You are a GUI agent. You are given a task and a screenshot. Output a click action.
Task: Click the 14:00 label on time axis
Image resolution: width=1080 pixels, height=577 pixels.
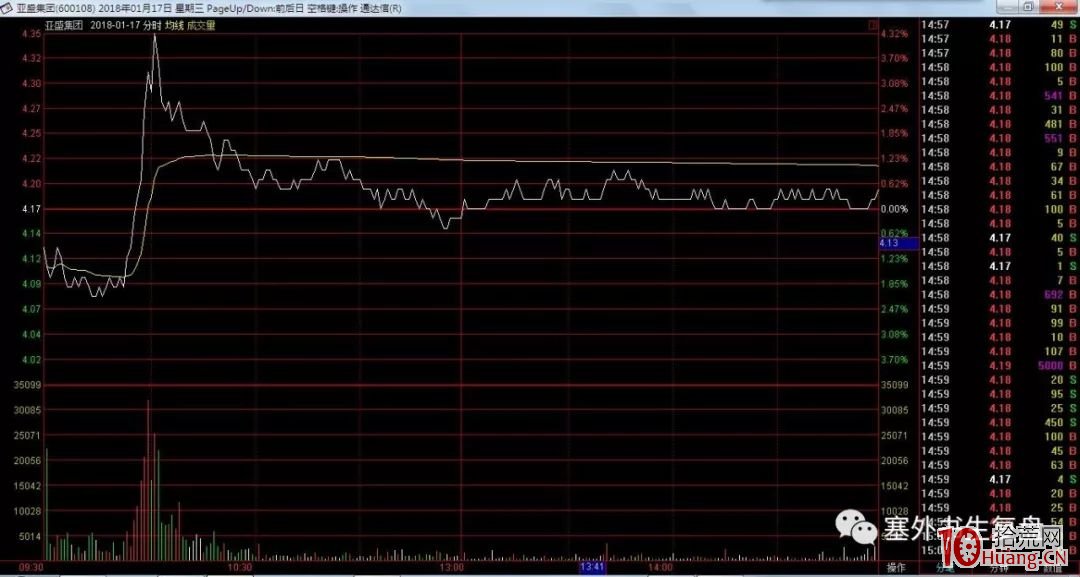(660, 568)
